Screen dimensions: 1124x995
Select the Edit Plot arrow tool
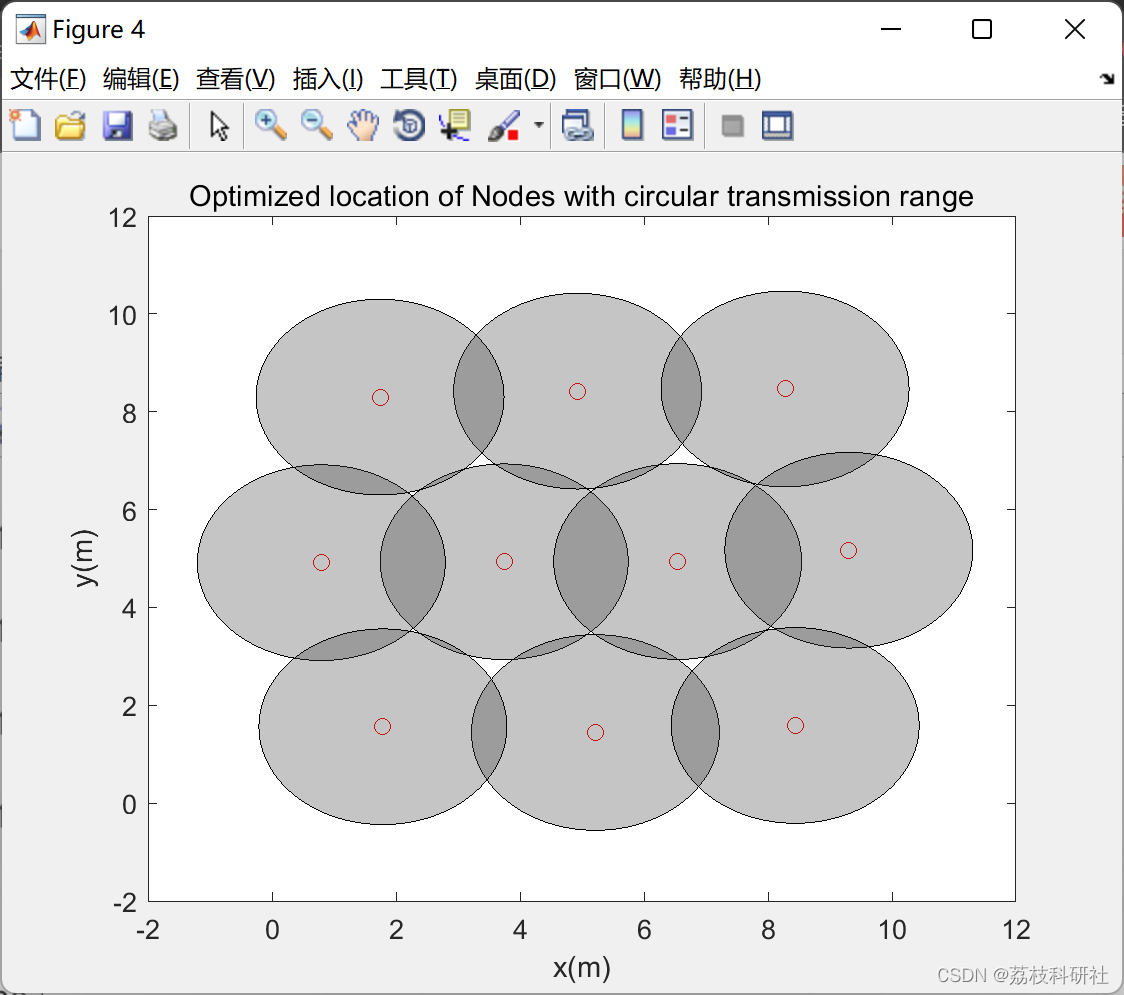tap(219, 125)
